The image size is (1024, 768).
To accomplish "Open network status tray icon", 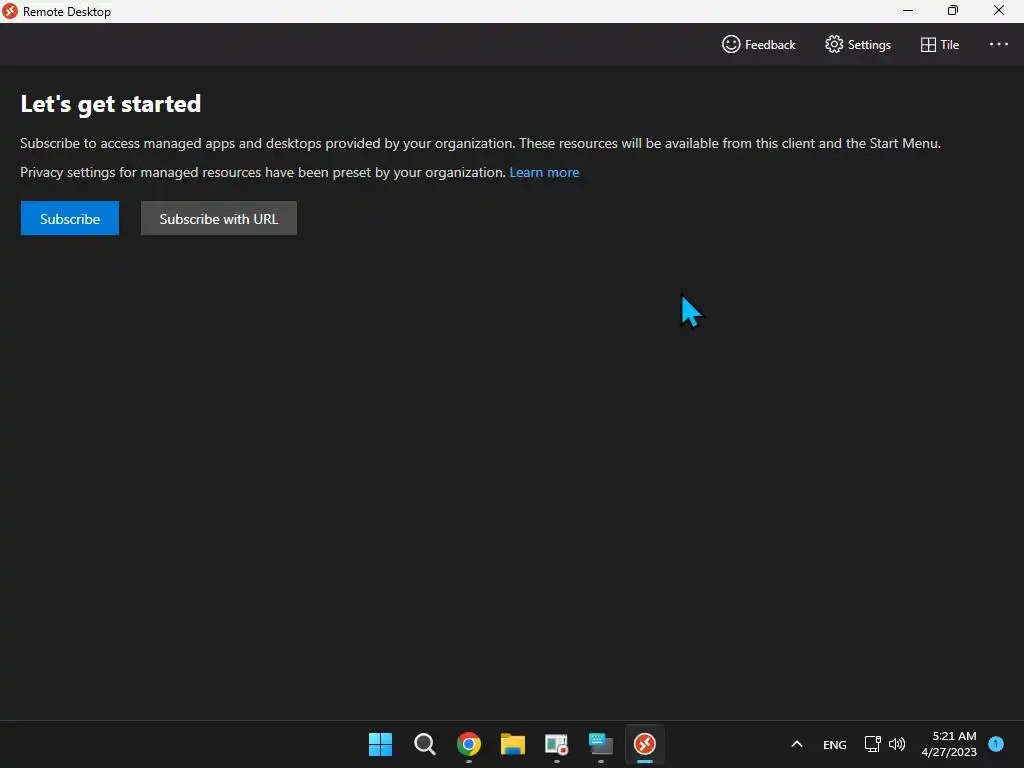I will point(872,744).
